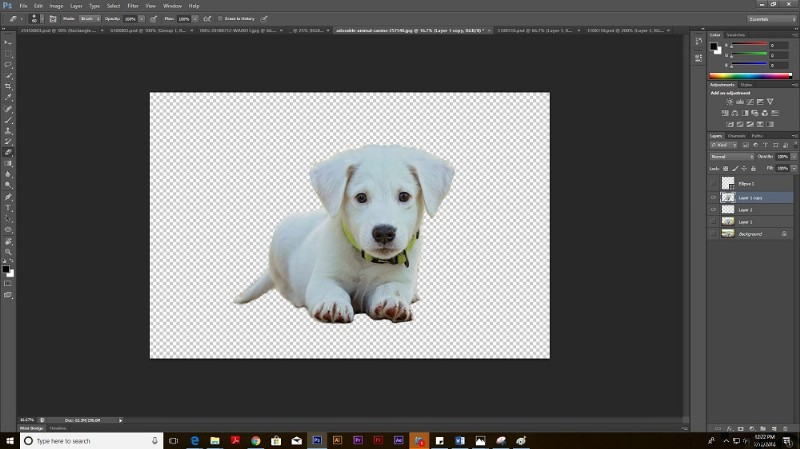The image size is (800, 449).
Task: Open the Essentials workspace dropdown
Action: click(771, 19)
